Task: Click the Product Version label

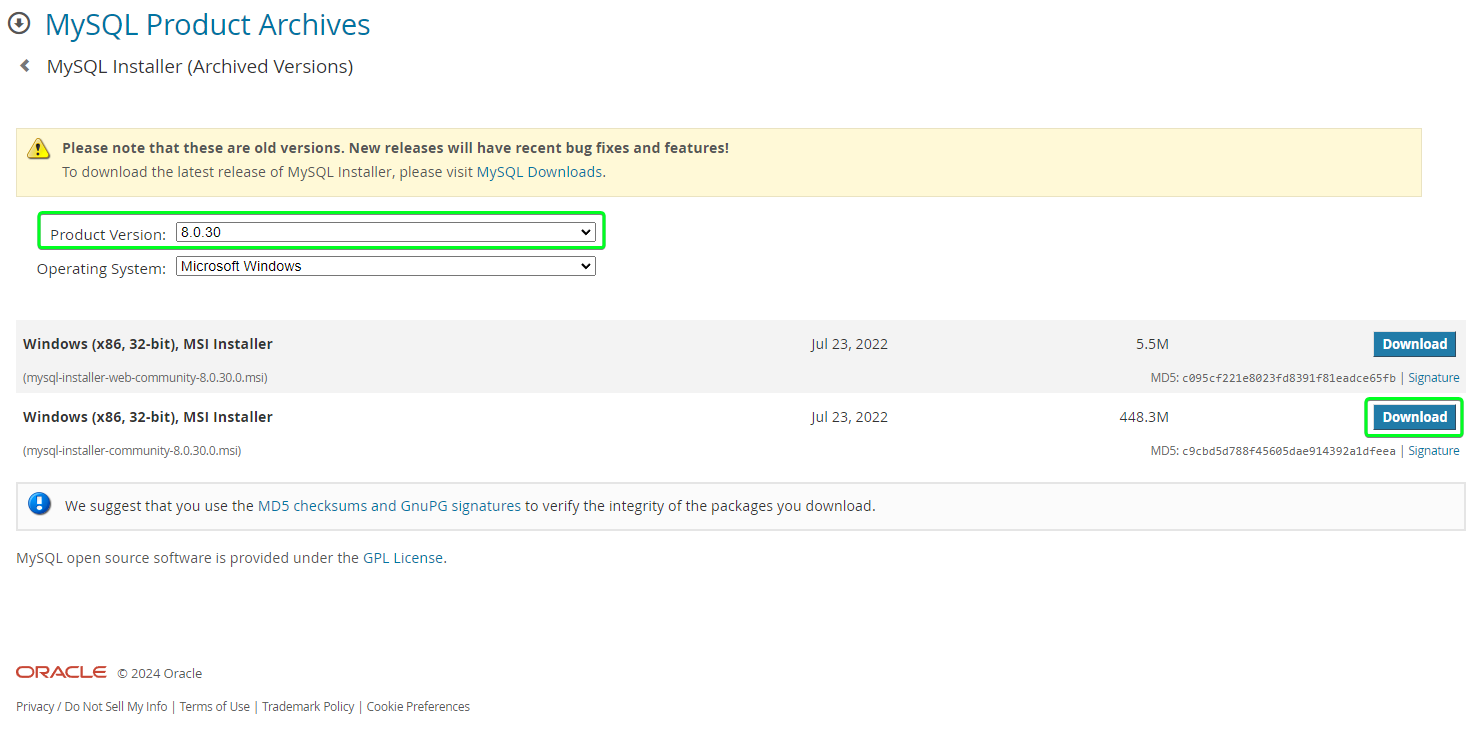Action: point(108,235)
